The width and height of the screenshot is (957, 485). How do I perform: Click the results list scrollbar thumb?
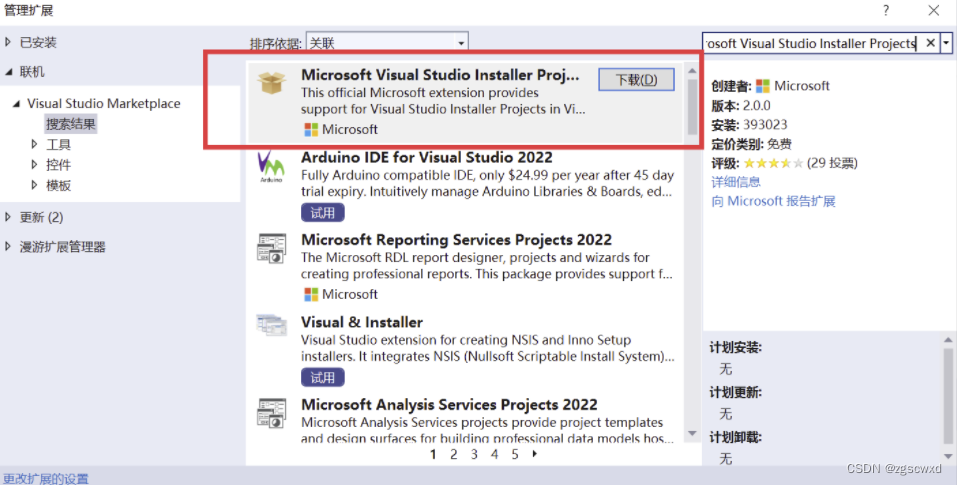pos(692,107)
